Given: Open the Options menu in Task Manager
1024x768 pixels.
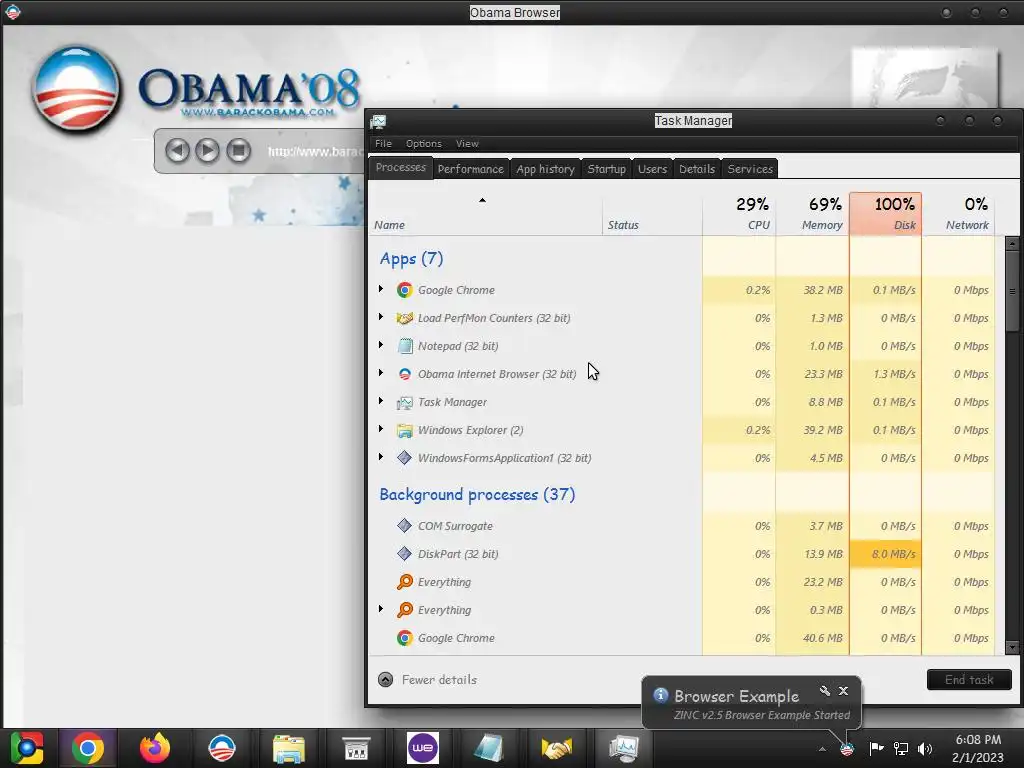Looking at the screenshot, I should (424, 144).
